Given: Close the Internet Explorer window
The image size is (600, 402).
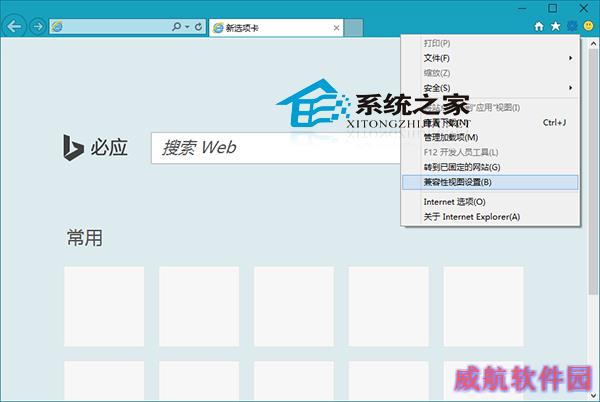Looking at the screenshot, I should tap(584, 8).
